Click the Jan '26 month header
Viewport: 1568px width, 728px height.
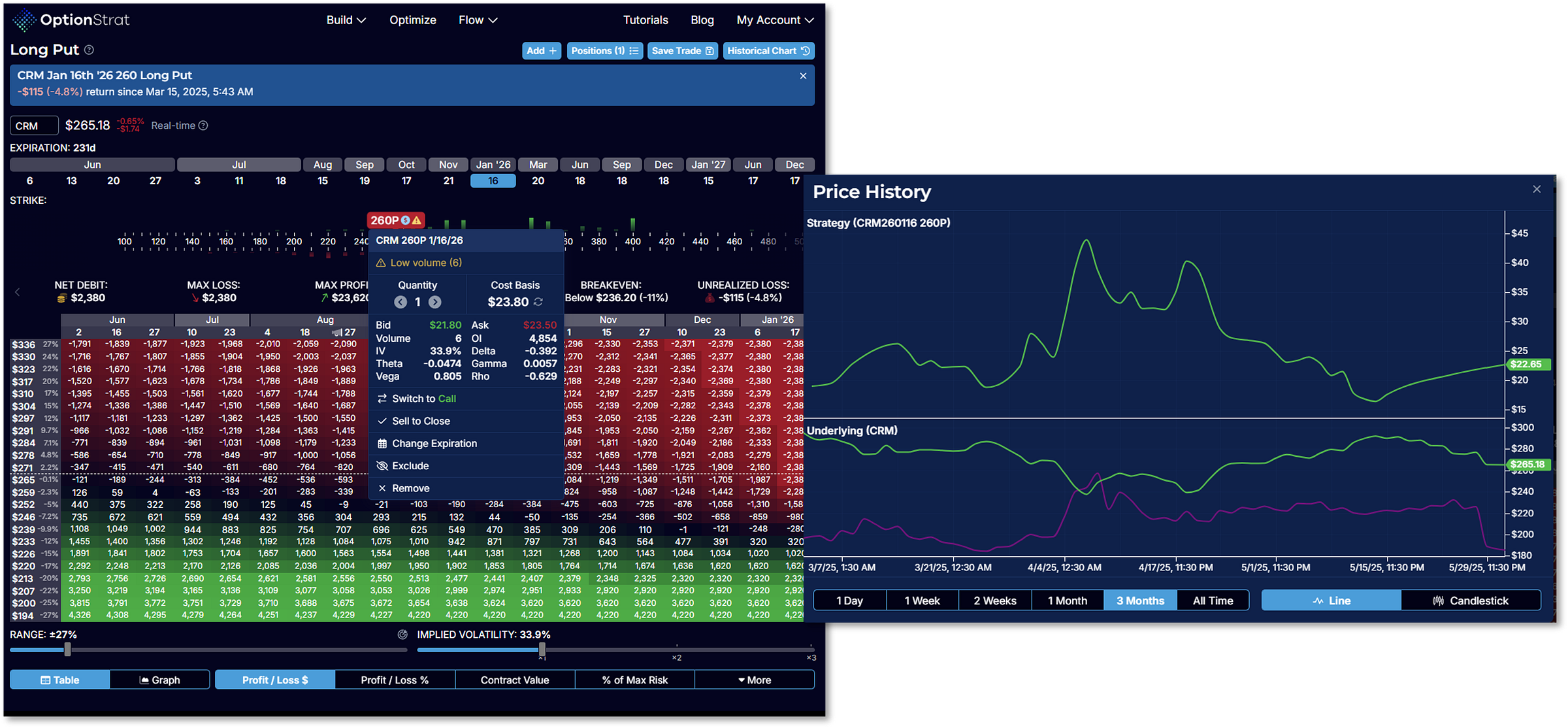pos(493,165)
